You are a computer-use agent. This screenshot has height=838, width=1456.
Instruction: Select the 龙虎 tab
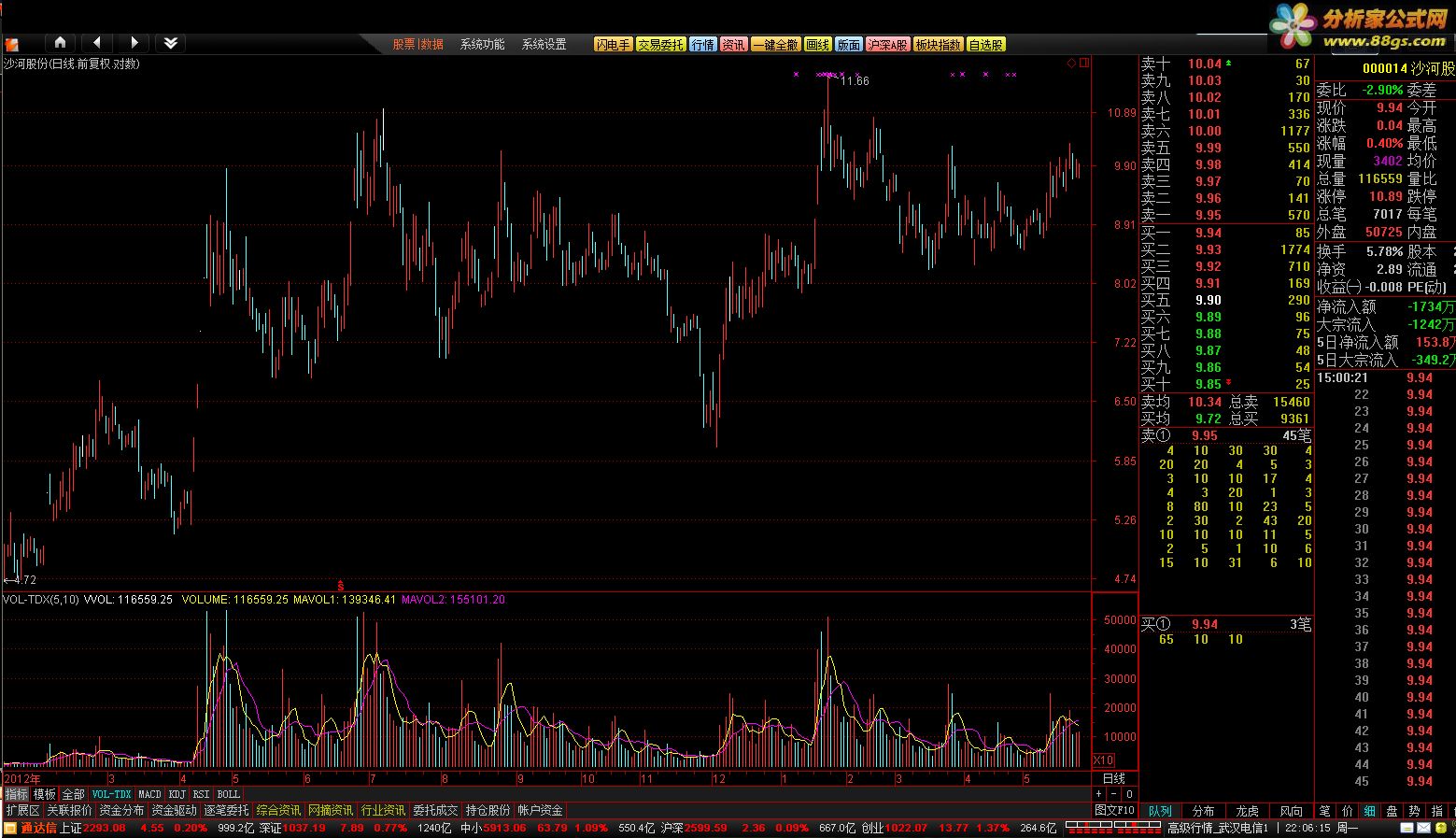point(1248,811)
